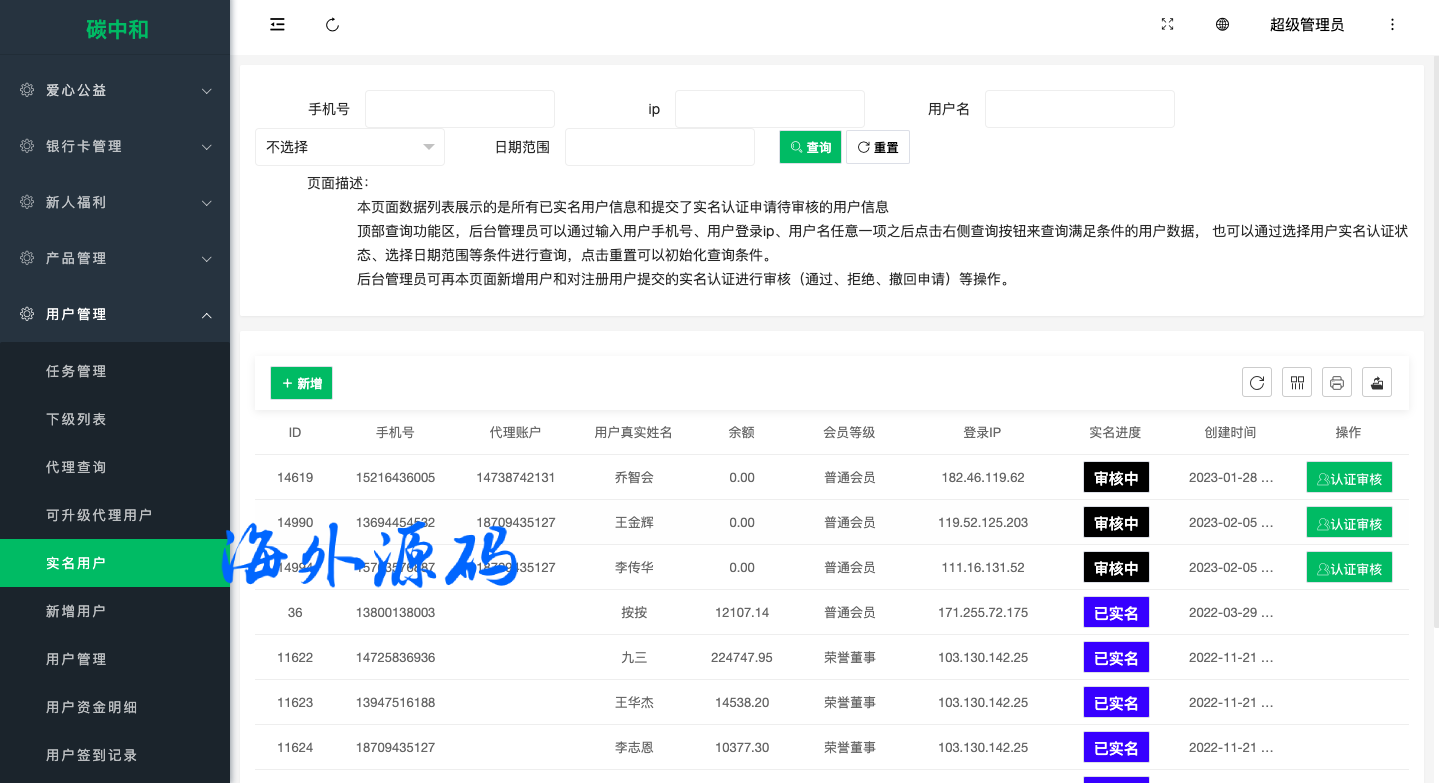Export table data with the export icon
This screenshot has width=1439, height=783.
point(1377,382)
